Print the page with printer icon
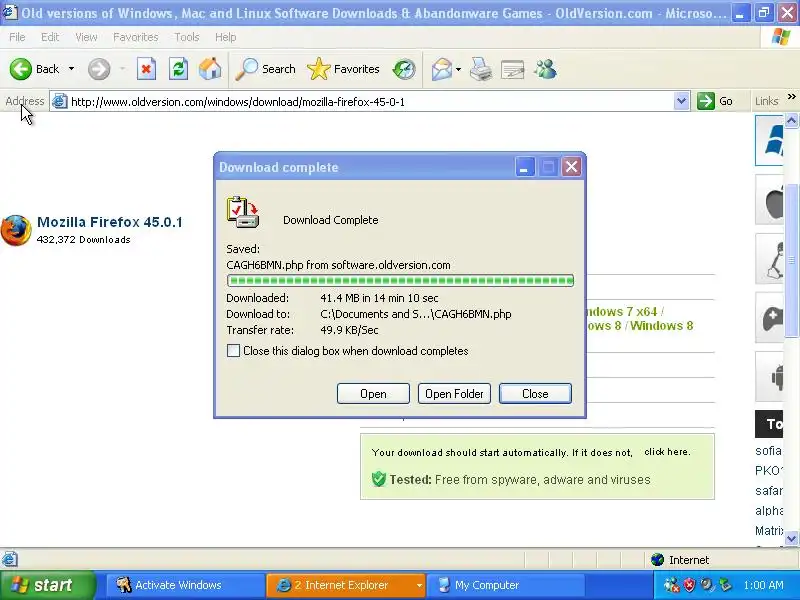Image resolution: width=800 pixels, height=600 pixels. click(x=481, y=69)
